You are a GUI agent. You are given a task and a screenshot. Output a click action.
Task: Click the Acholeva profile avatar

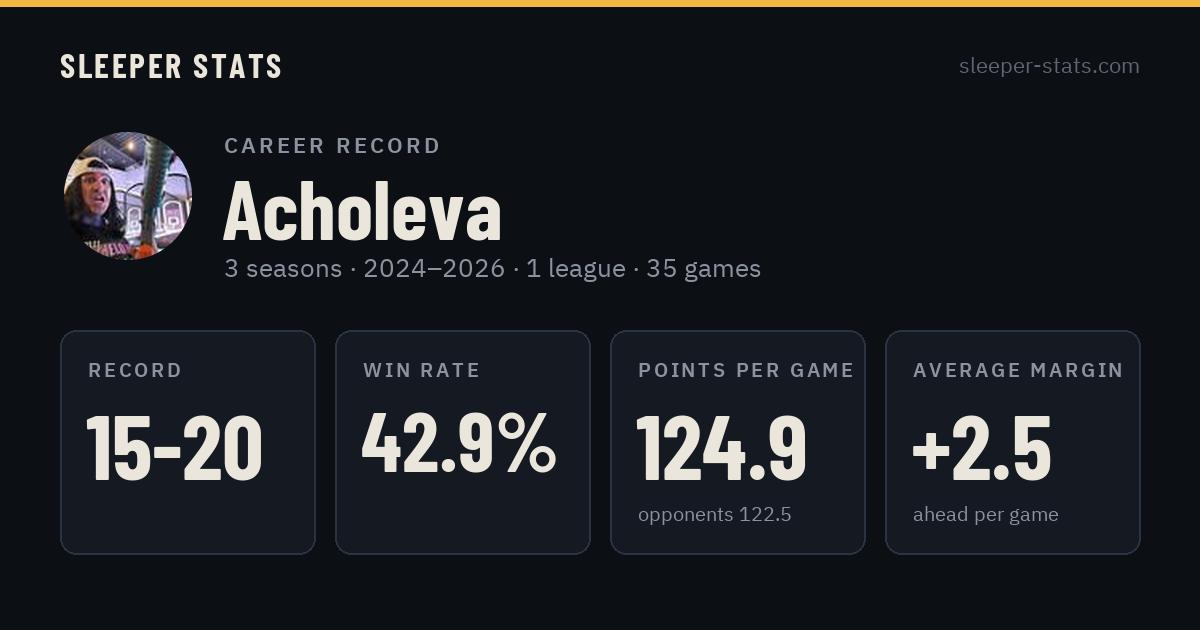coord(128,196)
